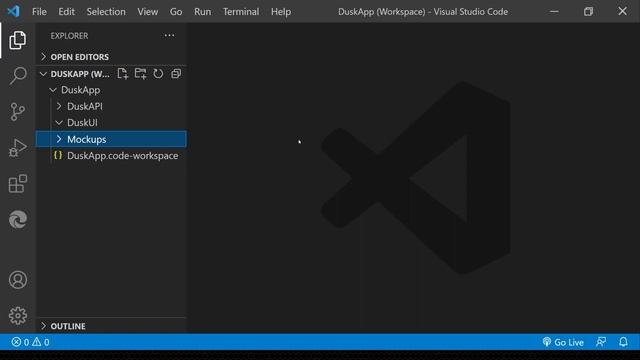Open the File menu
The width and height of the screenshot is (640, 360).
pyautogui.click(x=39, y=11)
